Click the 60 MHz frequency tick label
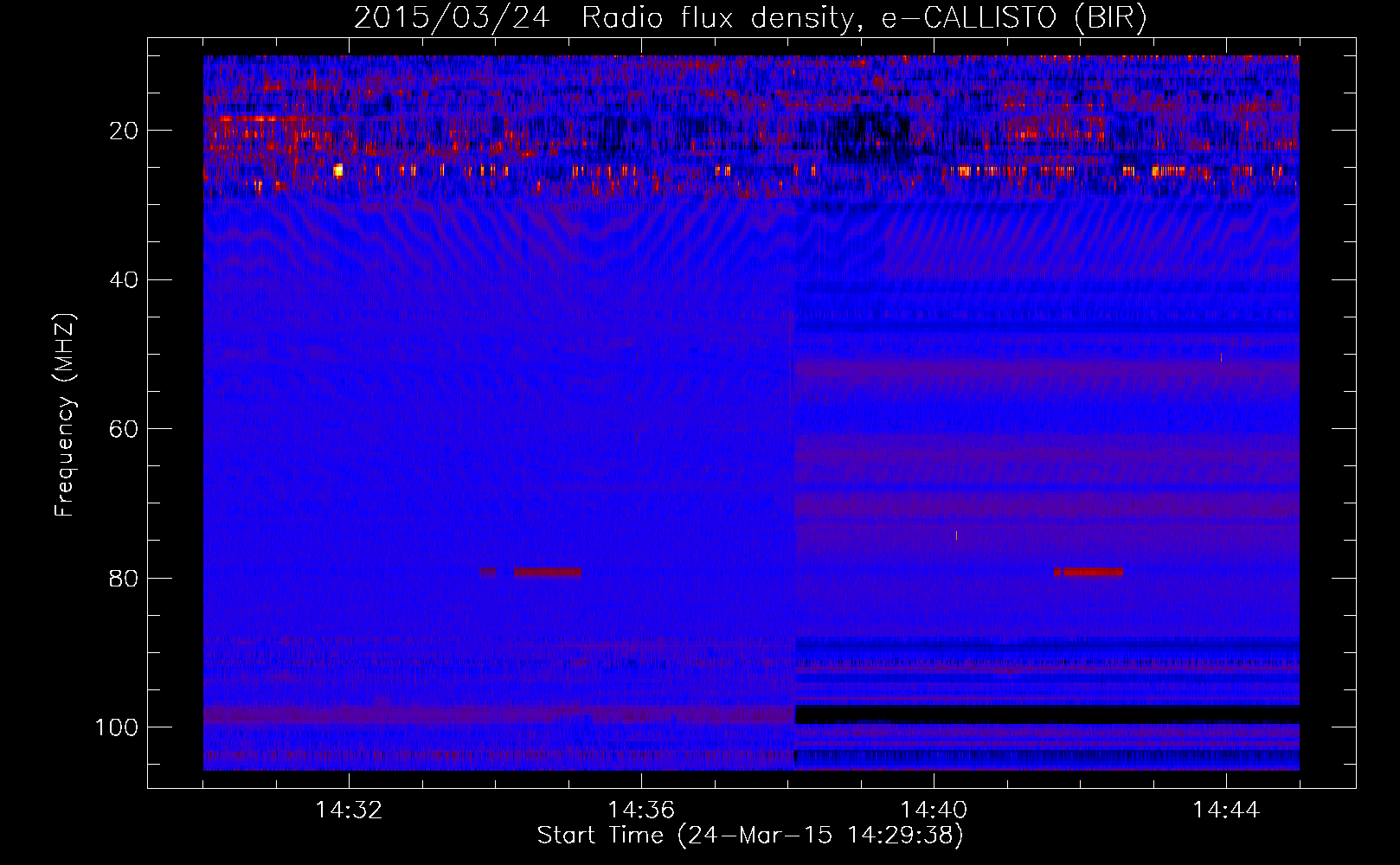 [x=124, y=429]
